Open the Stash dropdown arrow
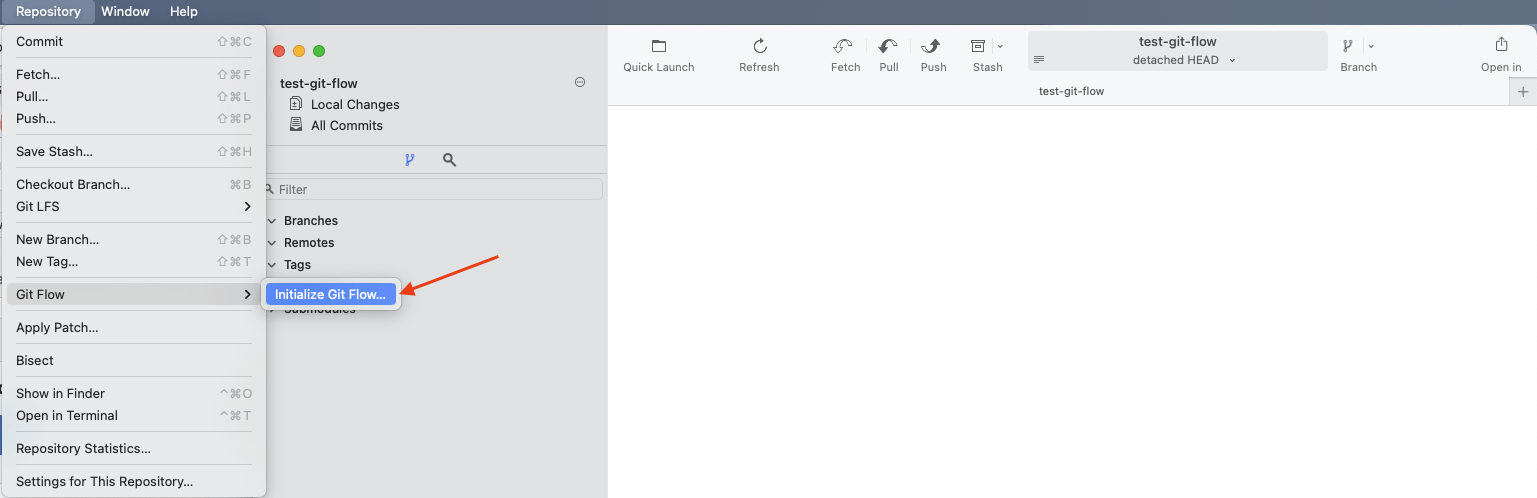Viewport: 1537px width, 498px height. tap(1000, 46)
